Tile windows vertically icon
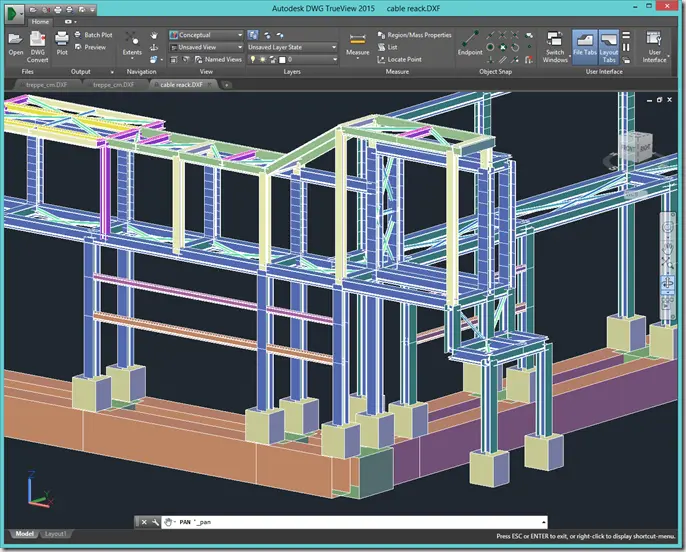The image size is (686, 552). tap(626, 47)
